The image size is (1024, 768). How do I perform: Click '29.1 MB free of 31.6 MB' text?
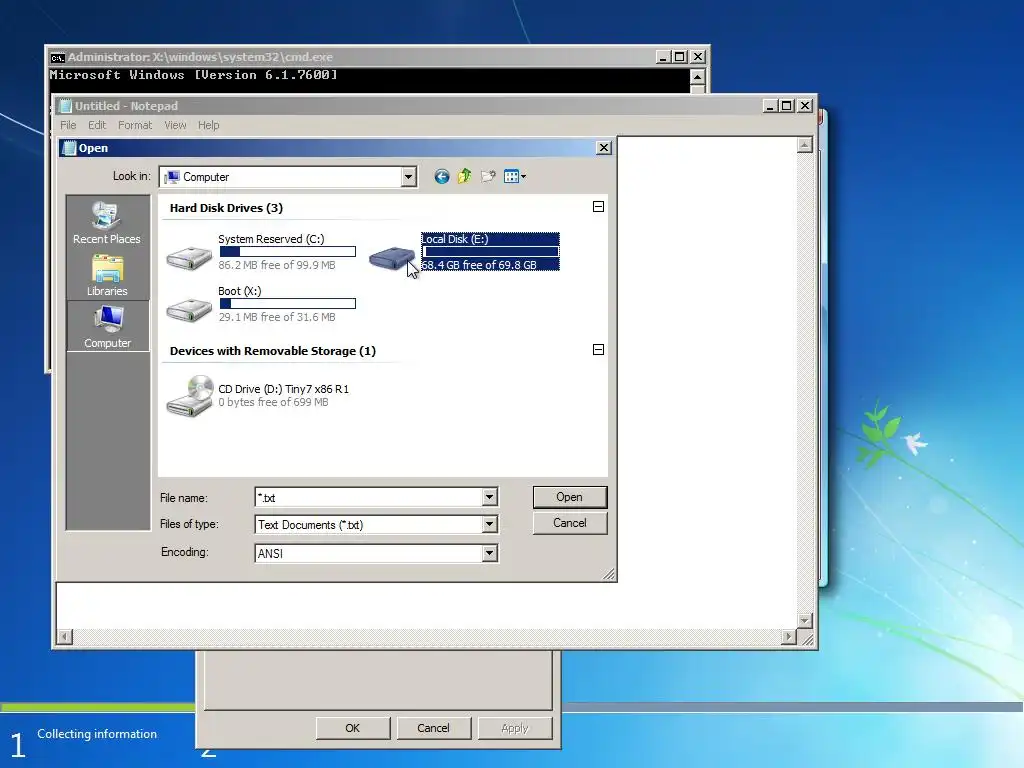tap(277, 317)
